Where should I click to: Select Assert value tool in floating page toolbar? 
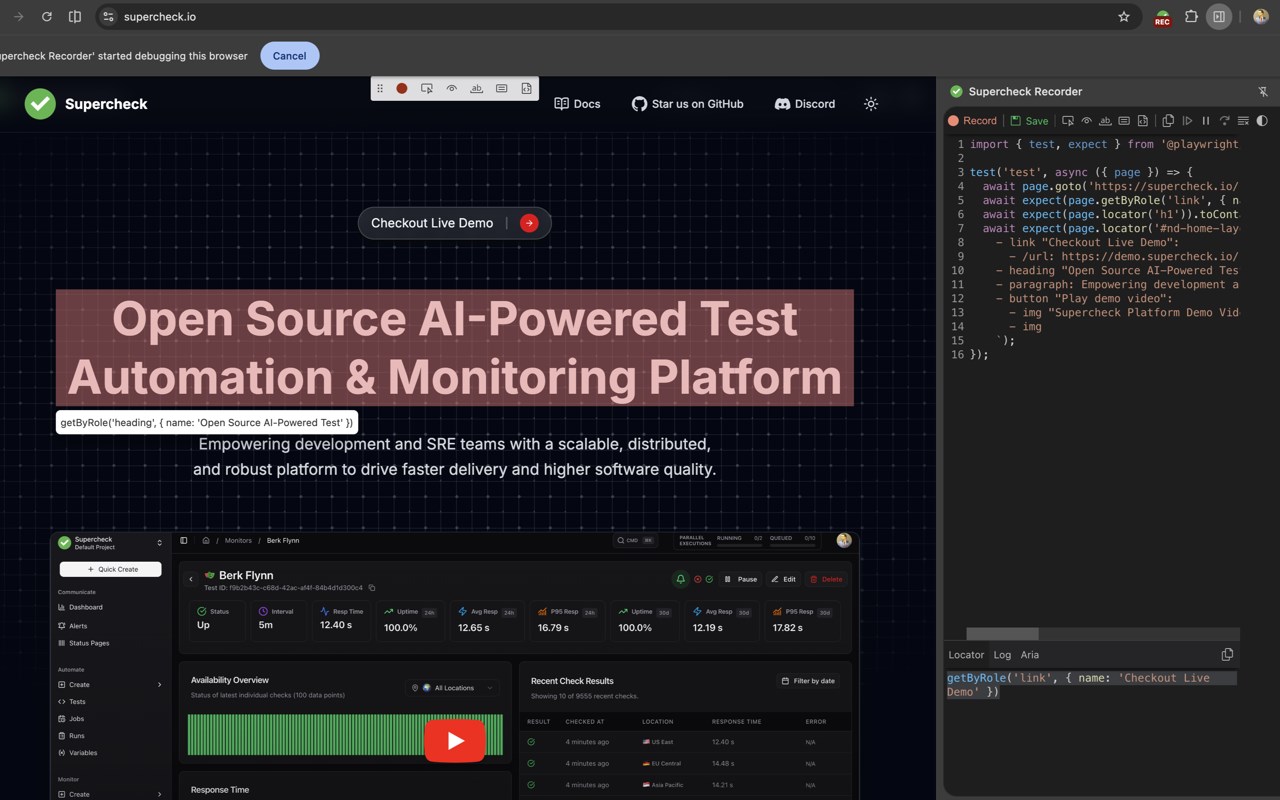click(502, 89)
